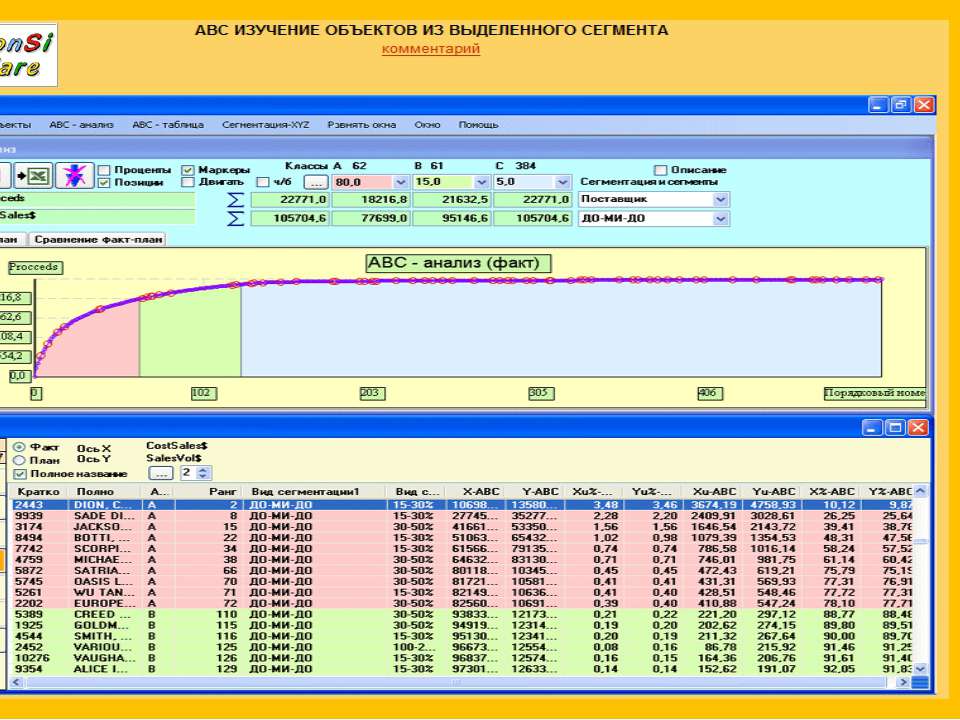Open the class A 80,0 dropdown
960x720 pixels.
(x=400, y=182)
